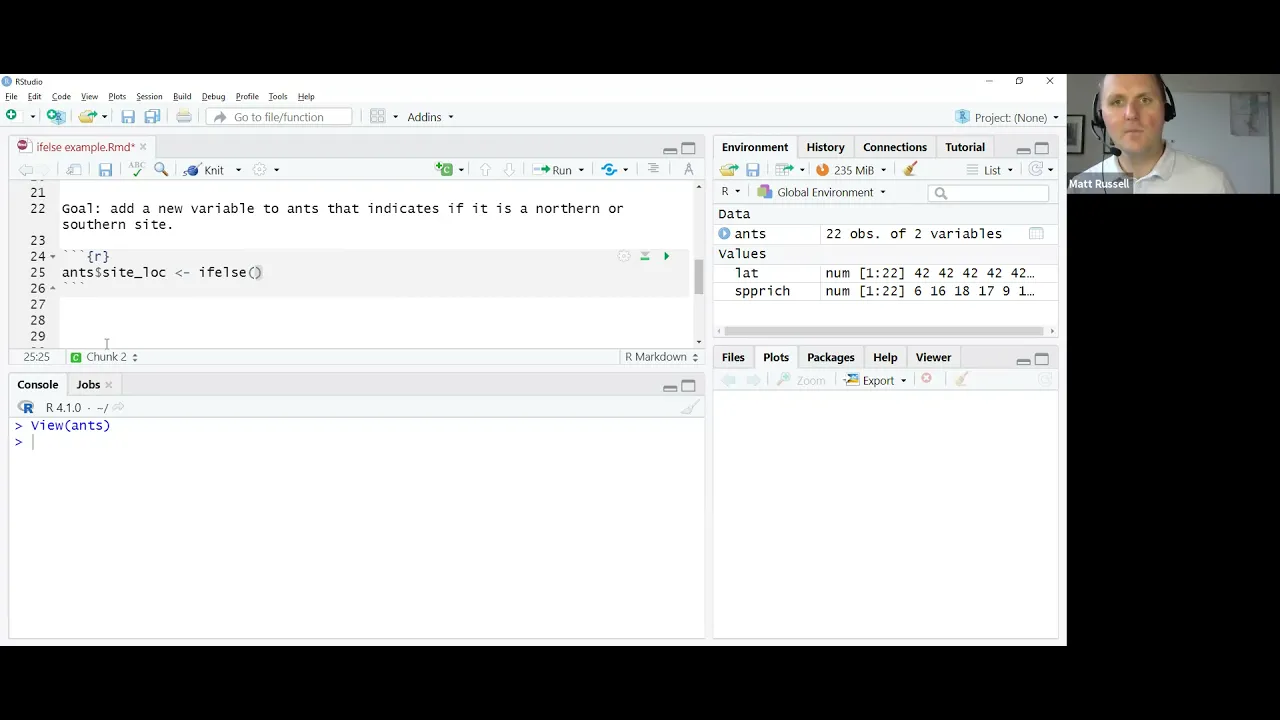
Task: Click the Zoom plot button
Action: pos(802,380)
